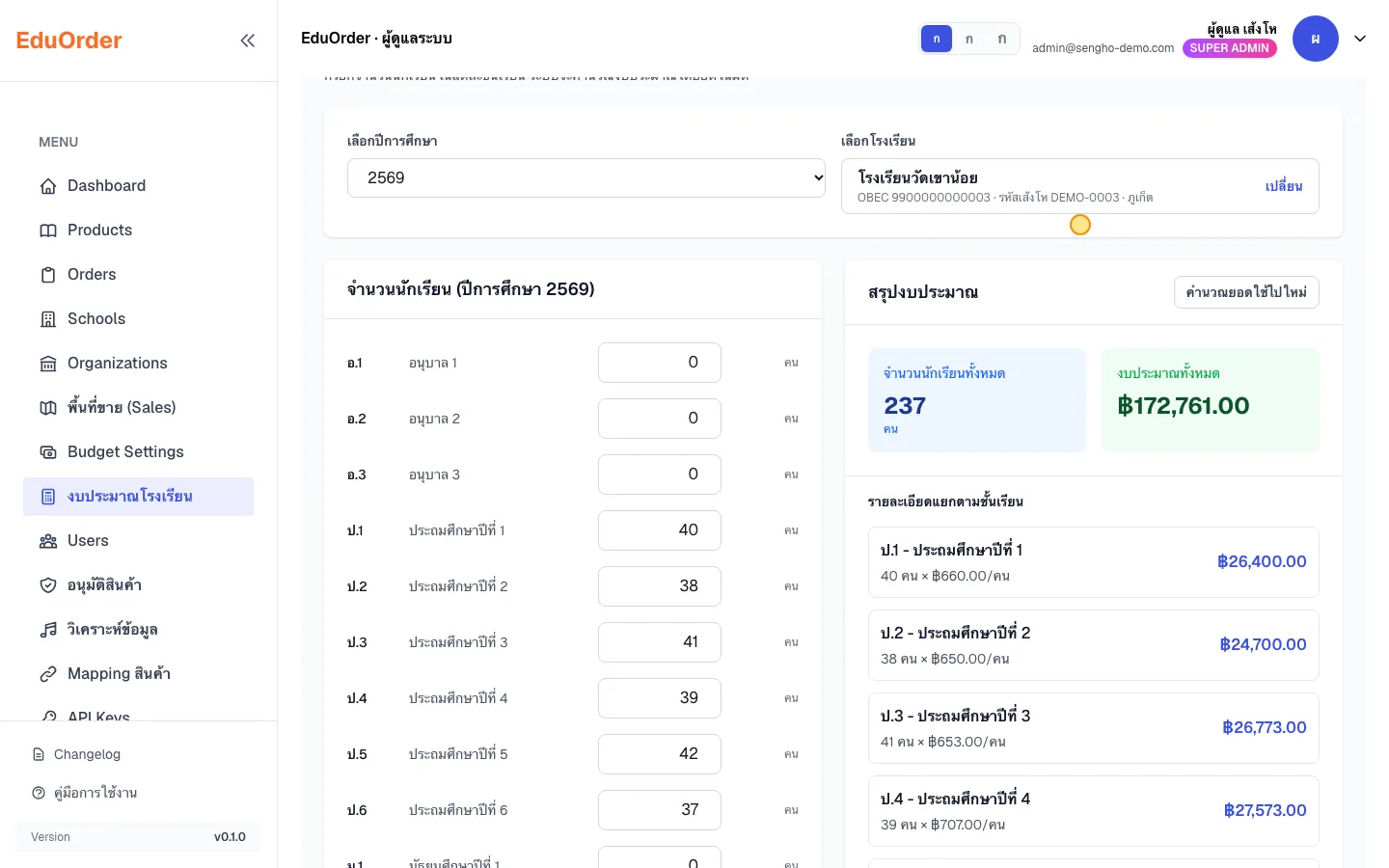The height and width of the screenshot is (868, 1389).
Task: Click the อนุมัติสินค้า shield icon
Action: click(x=48, y=585)
